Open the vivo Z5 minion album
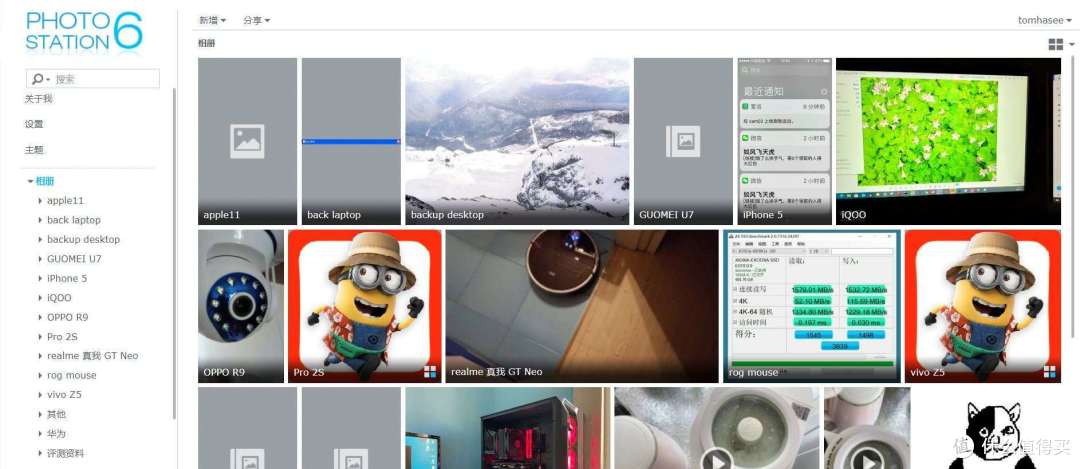 983,306
